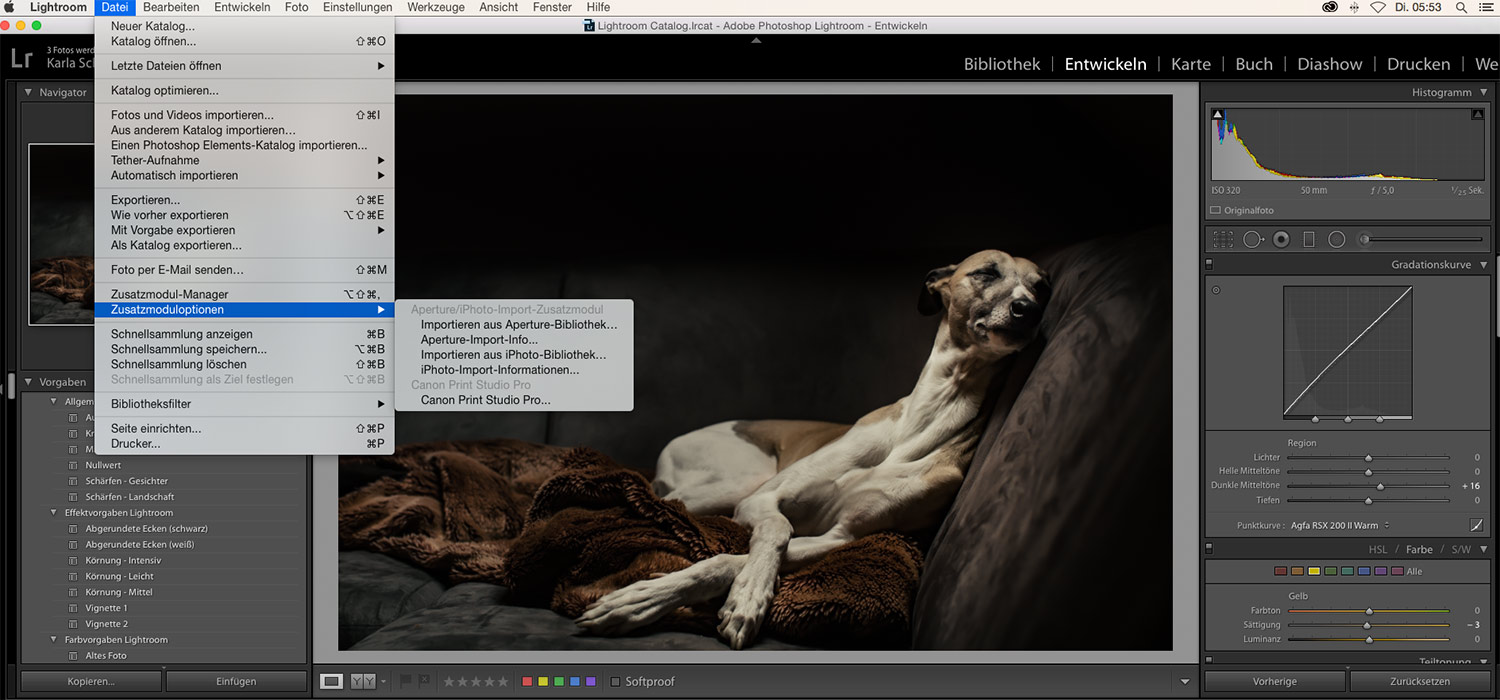Choose Importieren aus iPhoto-Bibliothek in submenu
The height and width of the screenshot is (700, 1500).
pyautogui.click(x=513, y=354)
